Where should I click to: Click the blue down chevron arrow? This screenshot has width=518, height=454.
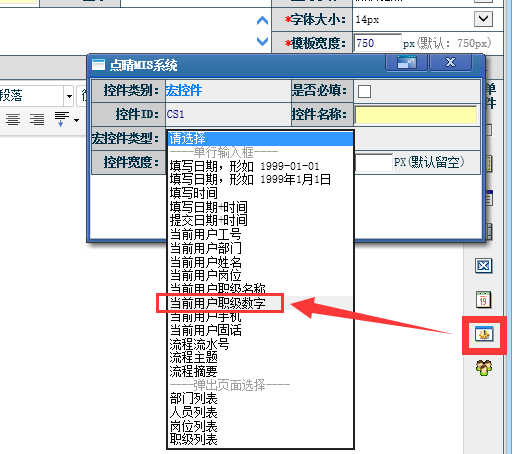(262, 41)
